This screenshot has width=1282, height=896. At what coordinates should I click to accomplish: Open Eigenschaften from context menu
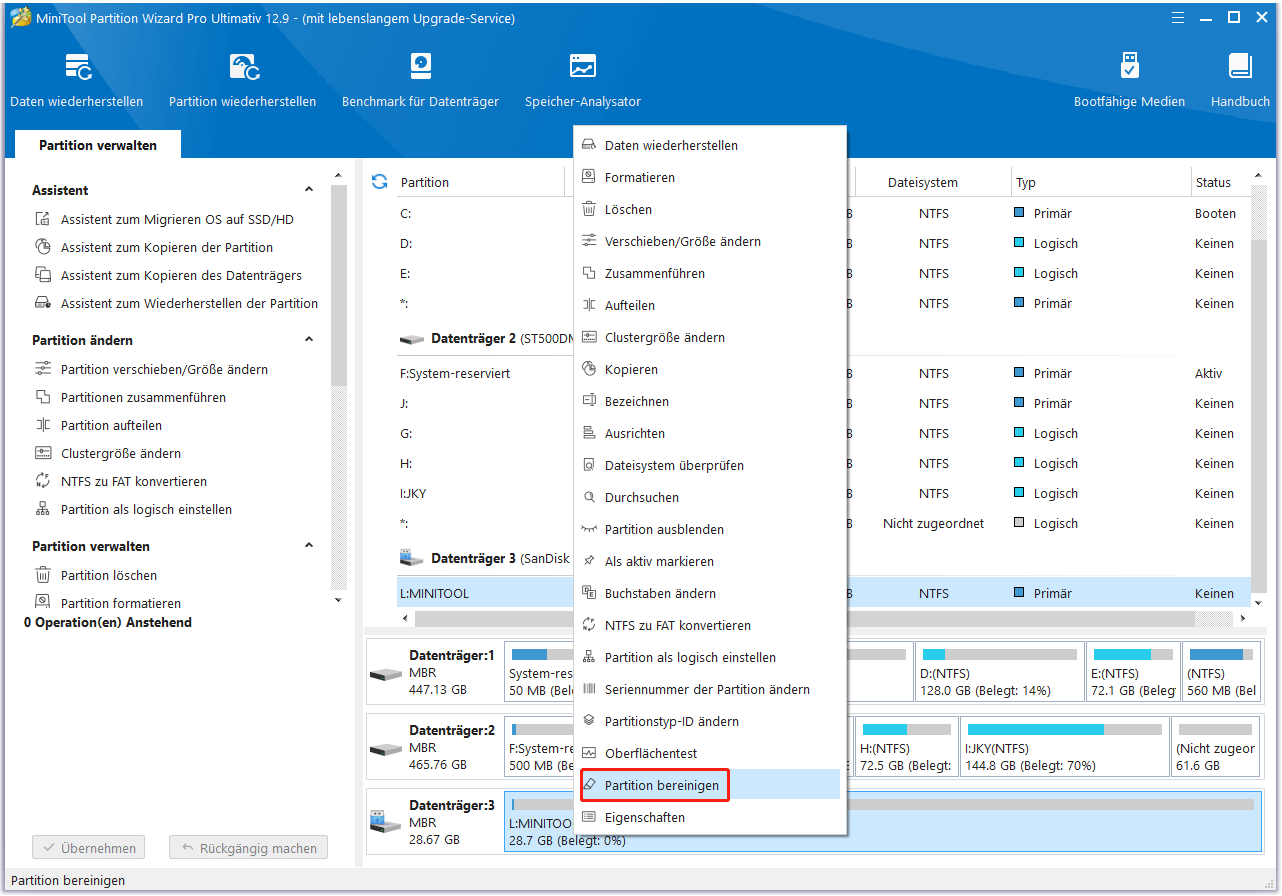(x=710, y=817)
